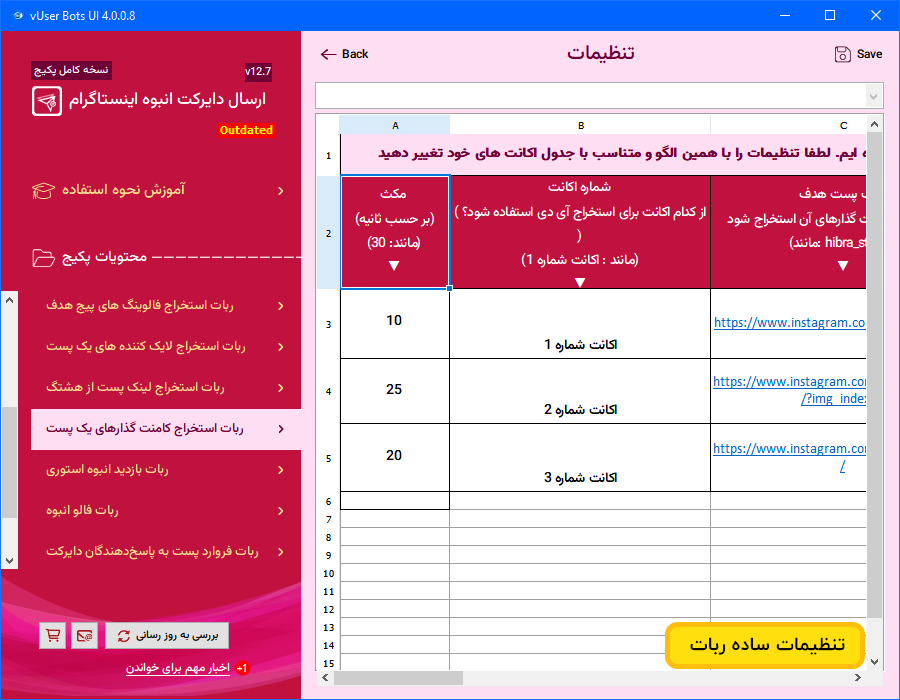Click the spreadsheet horizontal scroll left arrow
The height and width of the screenshot is (700, 900).
point(325,678)
